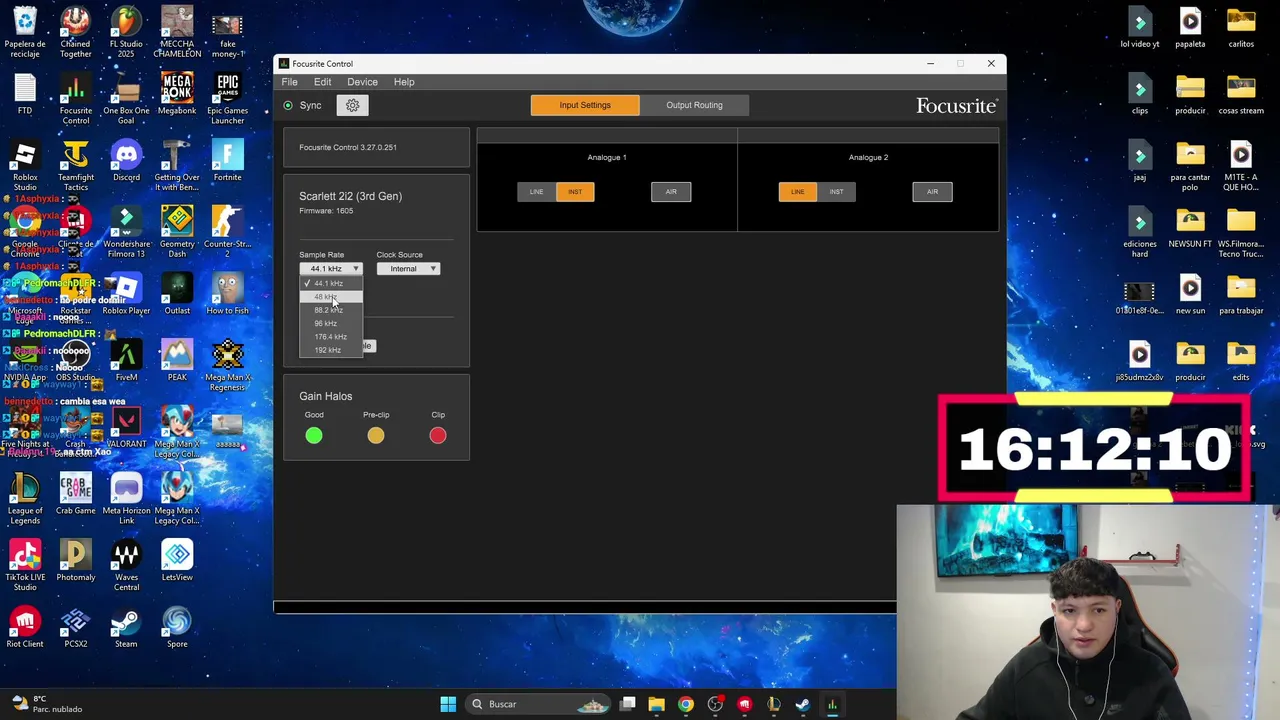Viewport: 1280px width, 720px height.
Task: Open the Edit menu
Action: 322,82
